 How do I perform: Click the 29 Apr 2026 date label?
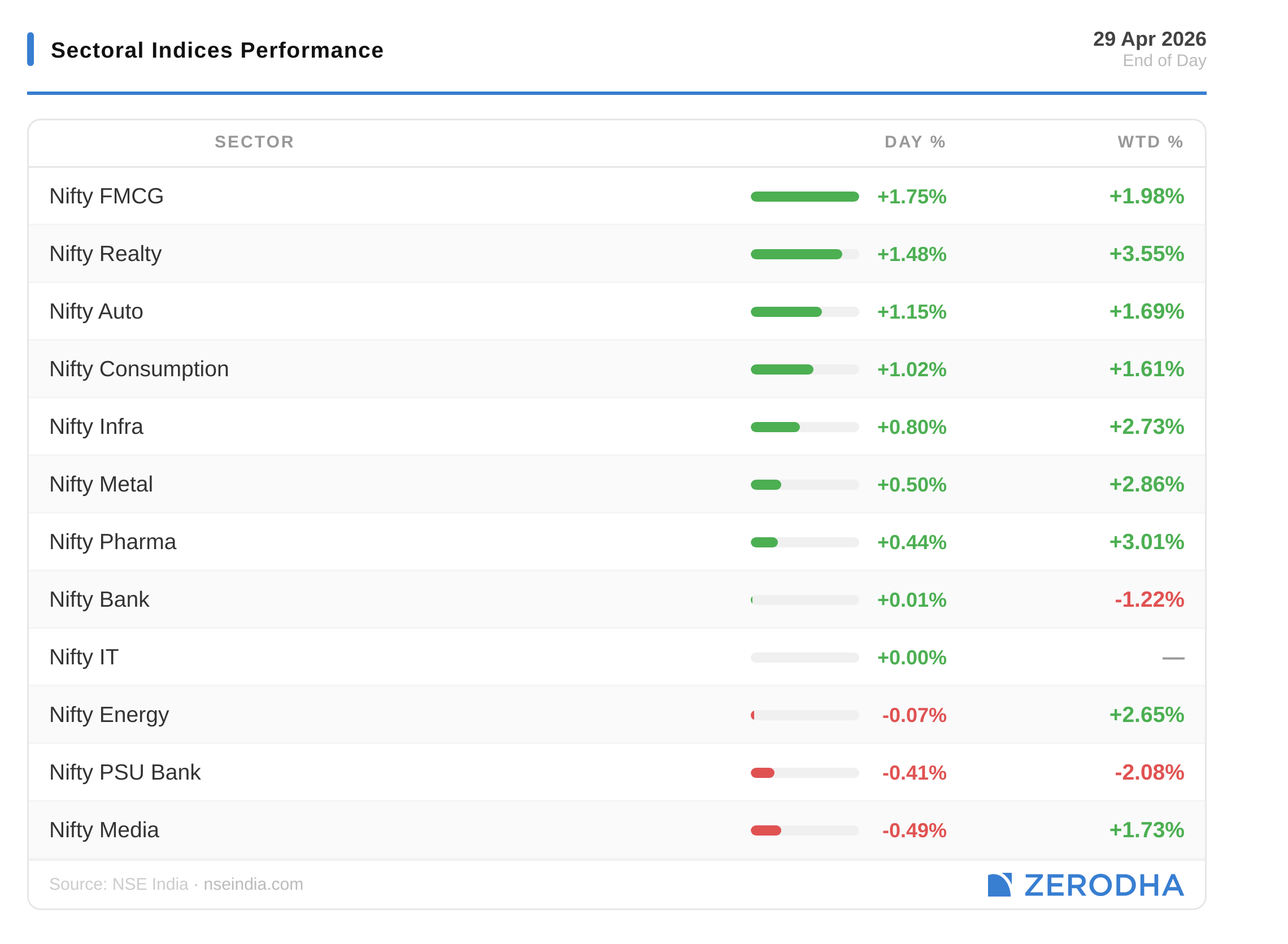pos(1149,39)
